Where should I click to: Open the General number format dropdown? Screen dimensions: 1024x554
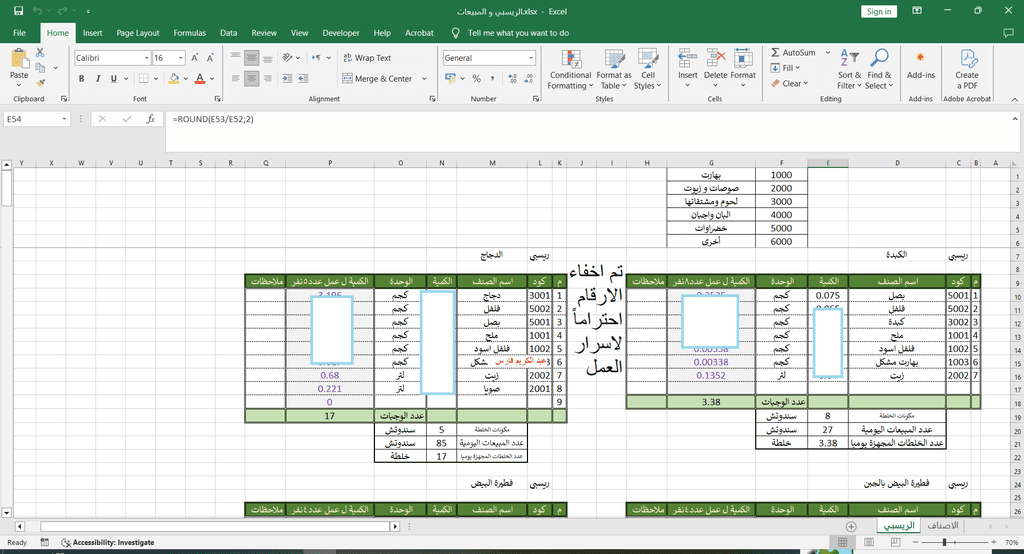pos(531,58)
